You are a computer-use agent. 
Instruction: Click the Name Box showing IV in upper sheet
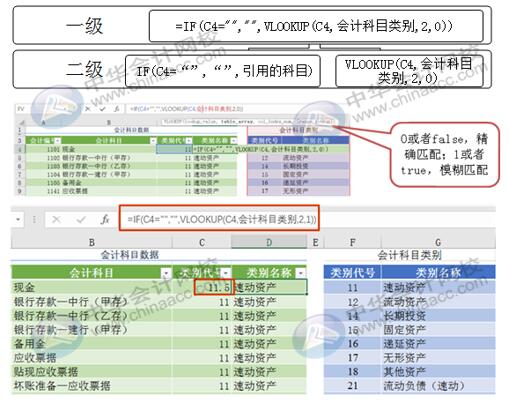pyautogui.click(x=22, y=109)
